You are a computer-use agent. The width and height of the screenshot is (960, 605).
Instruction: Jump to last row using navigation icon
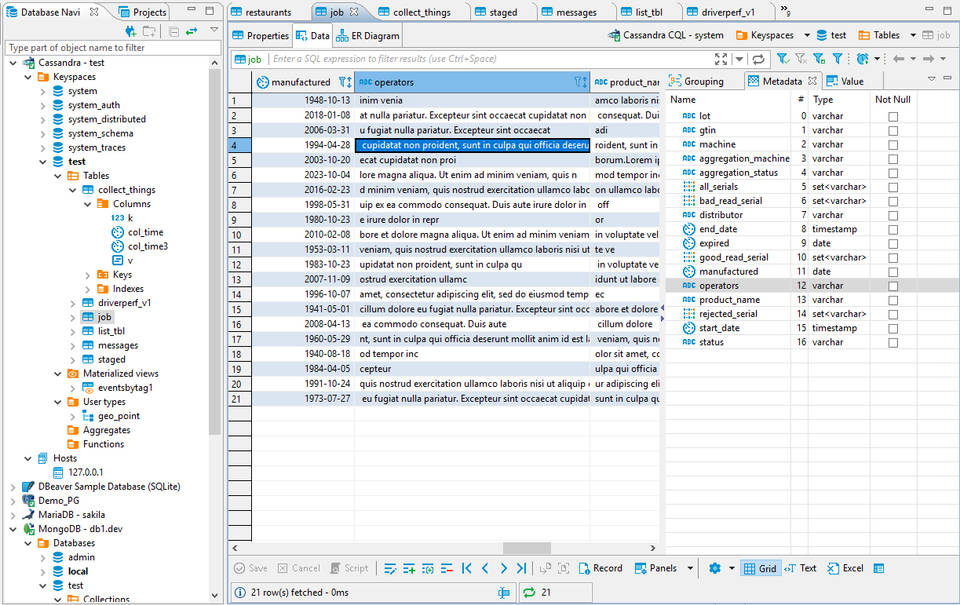521,568
